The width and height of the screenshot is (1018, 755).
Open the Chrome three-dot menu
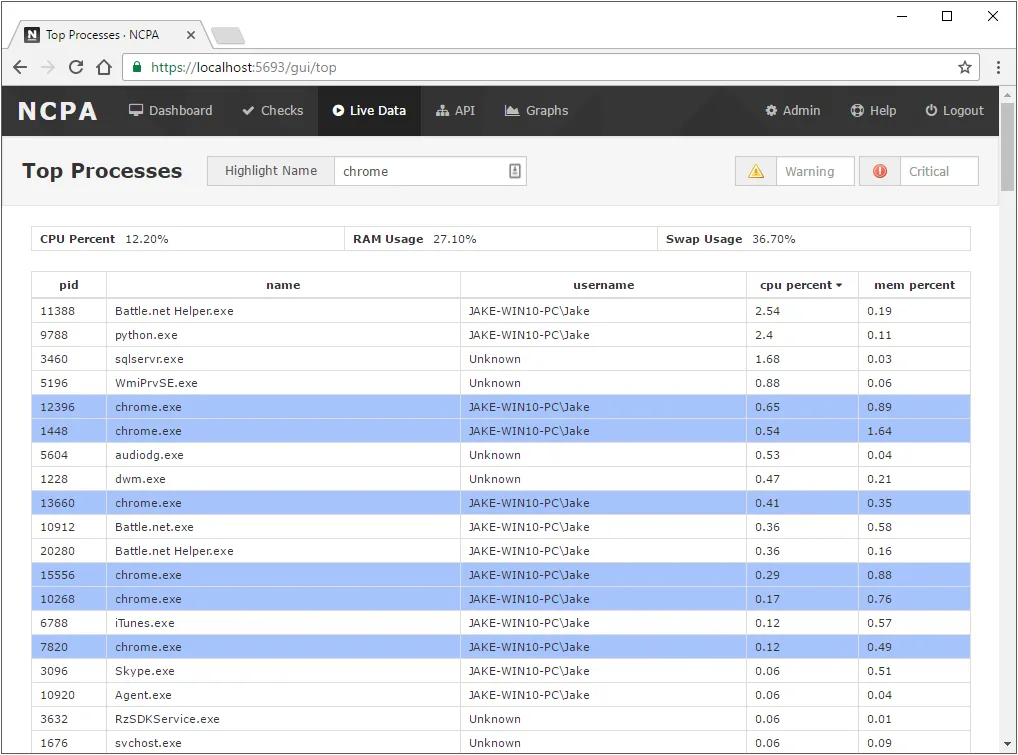click(998, 68)
